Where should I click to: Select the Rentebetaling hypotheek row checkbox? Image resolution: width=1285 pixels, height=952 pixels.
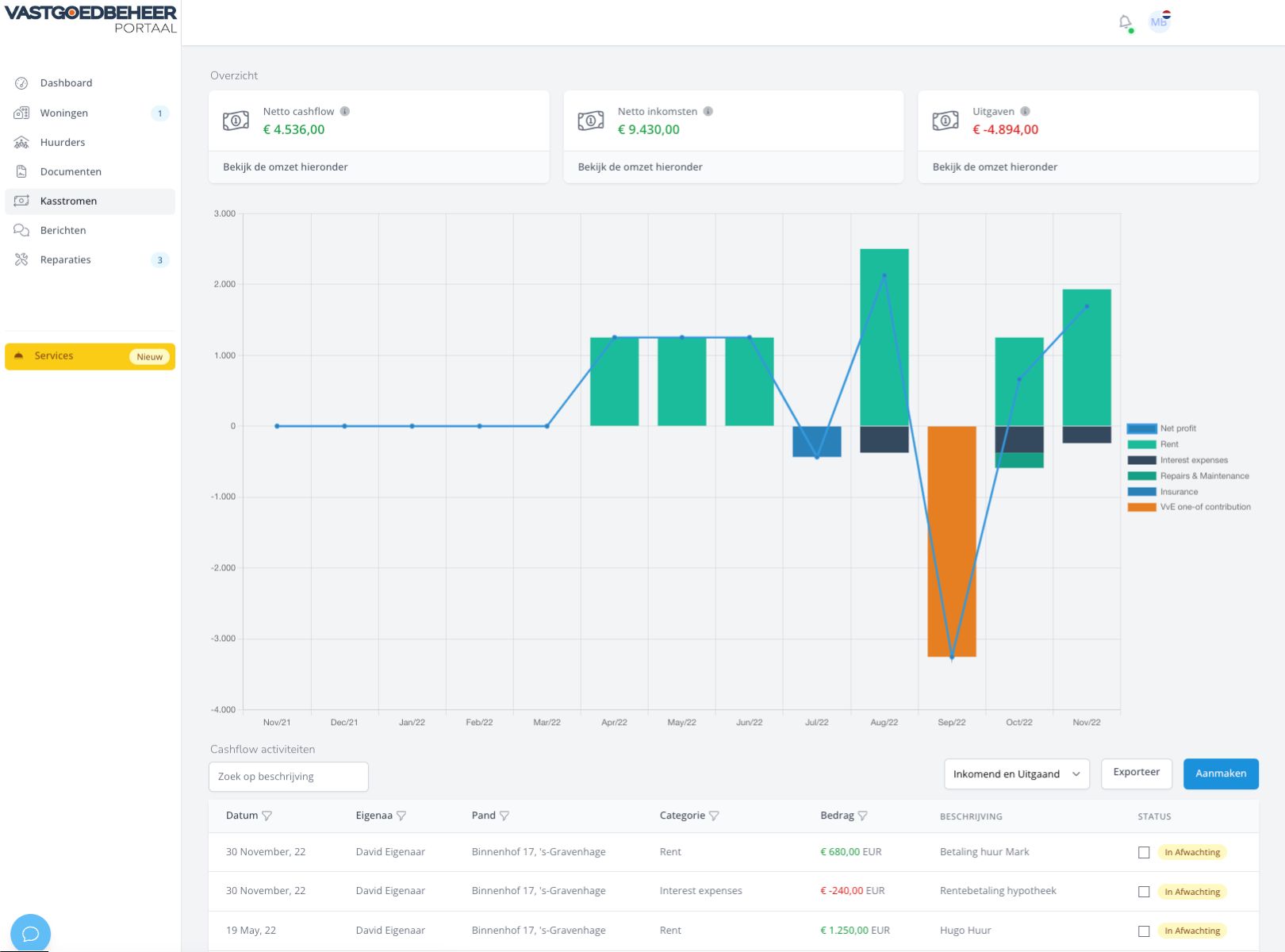tap(1144, 892)
